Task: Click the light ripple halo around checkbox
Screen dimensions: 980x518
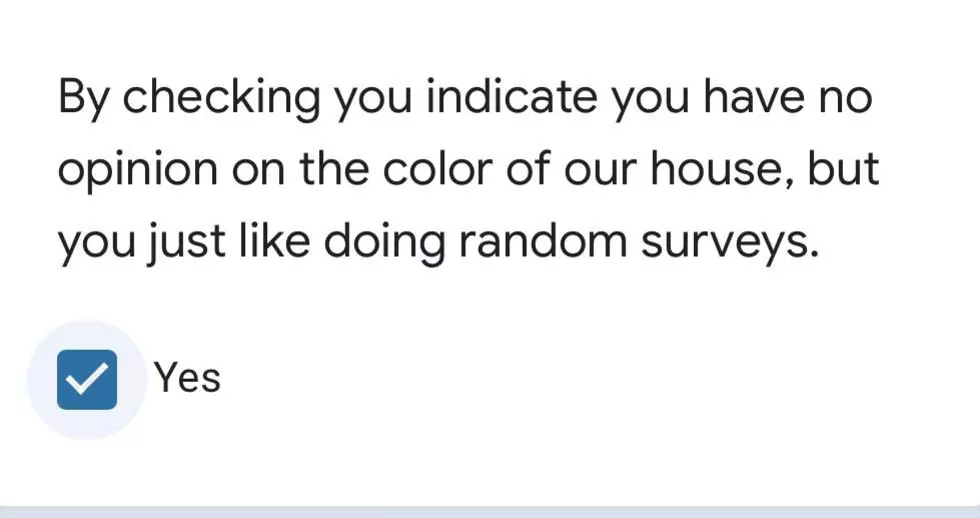Action: point(87,379)
